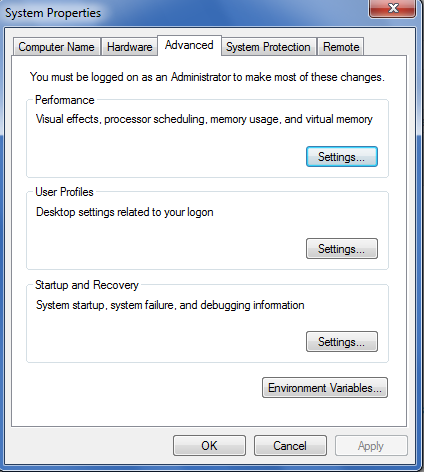424x472 pixels.
Task: Switch to the Computer Name tab
Action: 57,47
